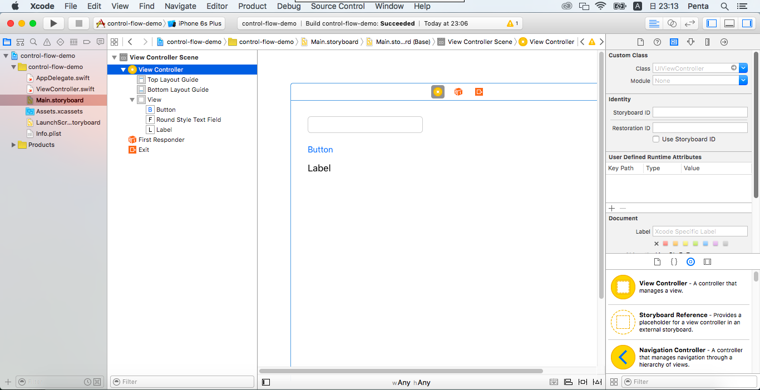Open the Align constraints menu
The width and height of the screenshot is (760, 390).
point(568,382)
